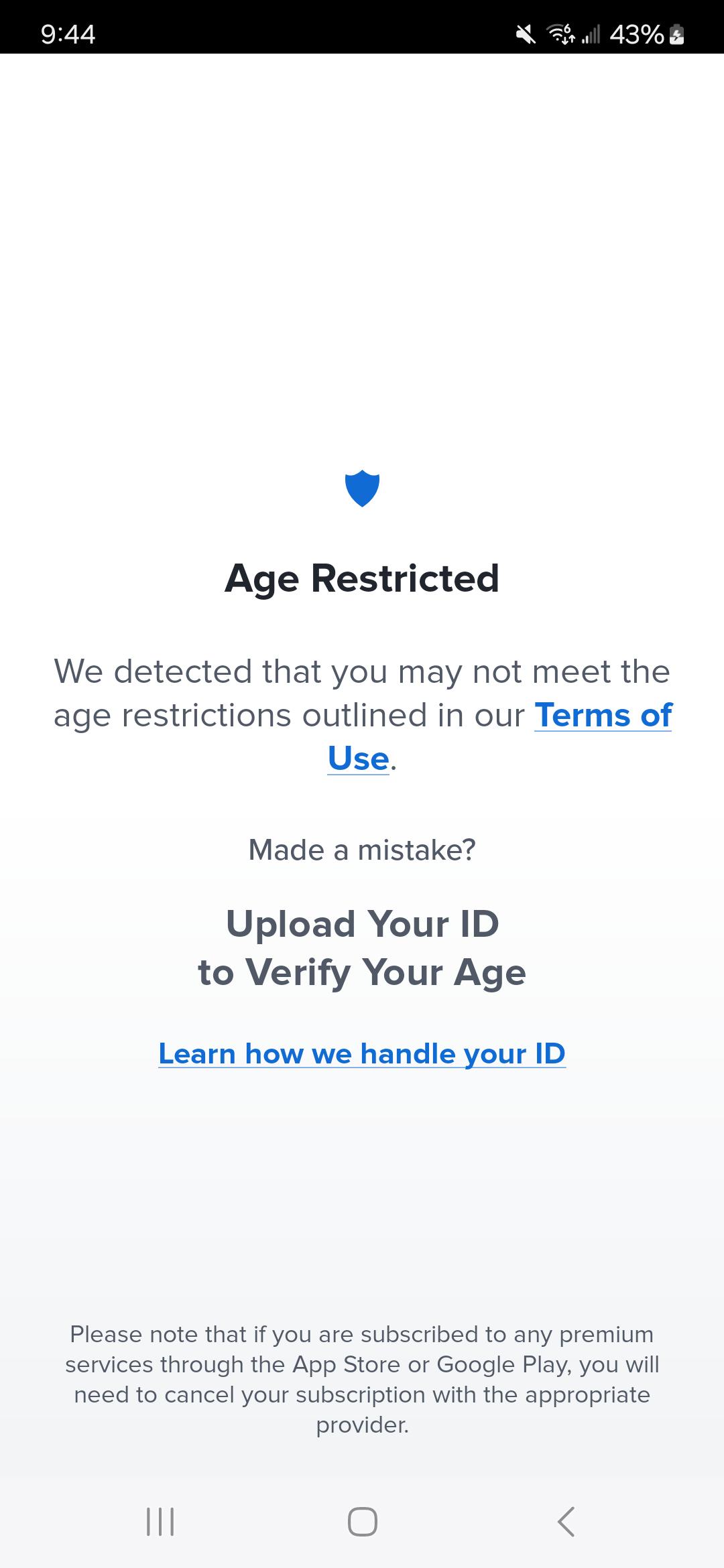Open the Terms of Use link
The height and width of the screenshot is (1568, 724).
(x=603, y=716)
